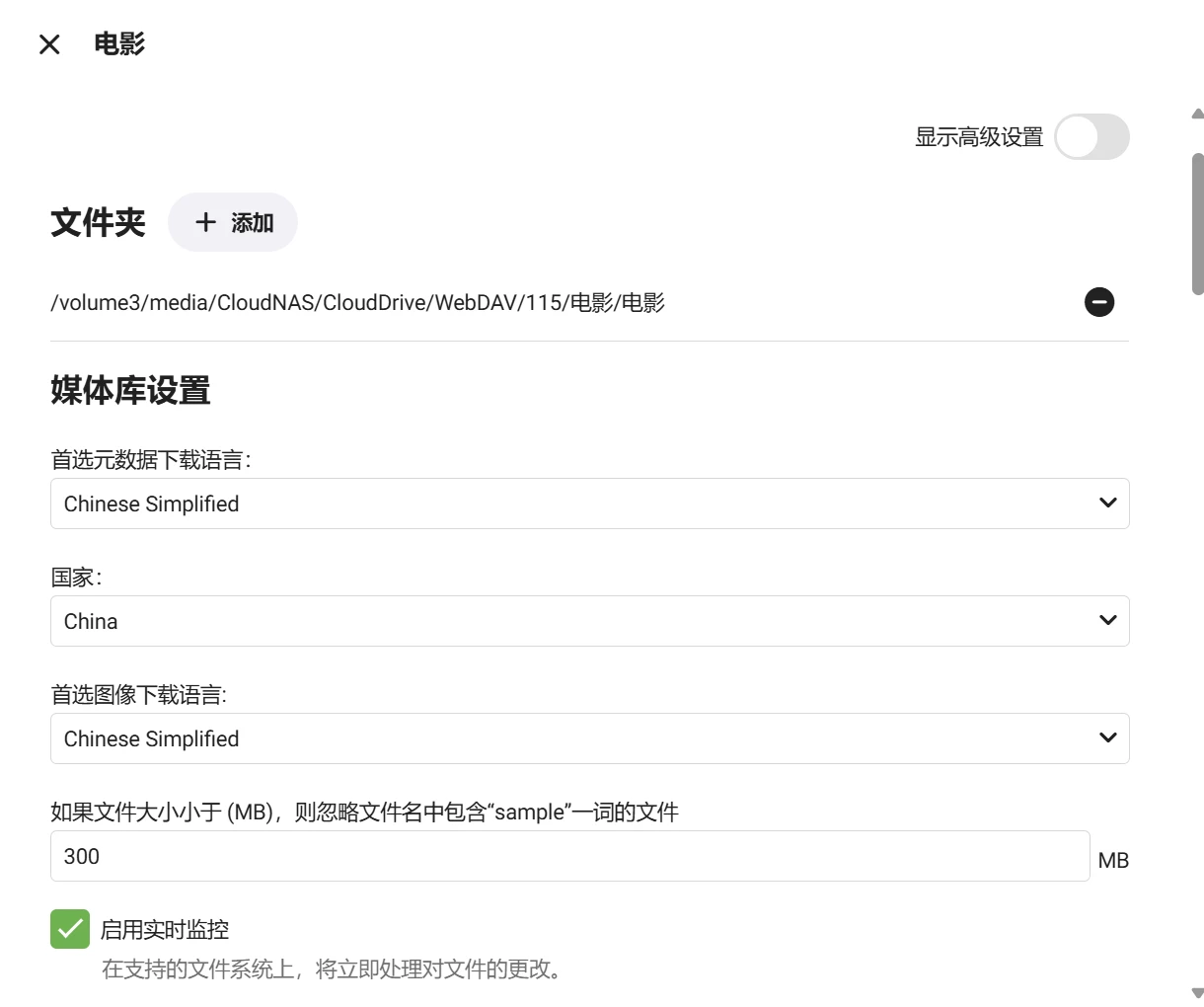The image size is (1204, 1007).
Task: Open the 首选图像下载语言 dropdown
Action: [x=572, y=738]
